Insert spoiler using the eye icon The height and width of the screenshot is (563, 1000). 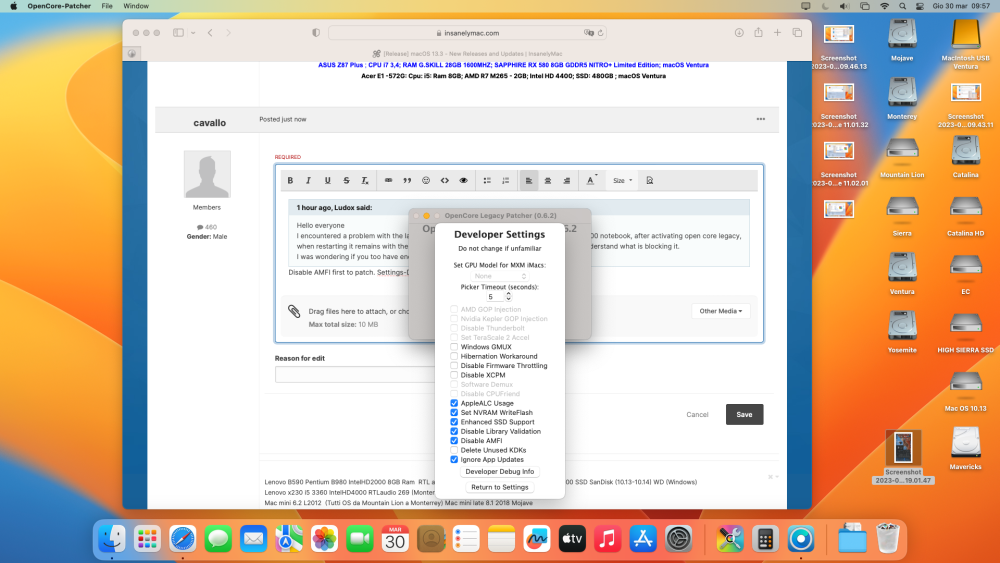pyautogui.click(x=464, y=180)
